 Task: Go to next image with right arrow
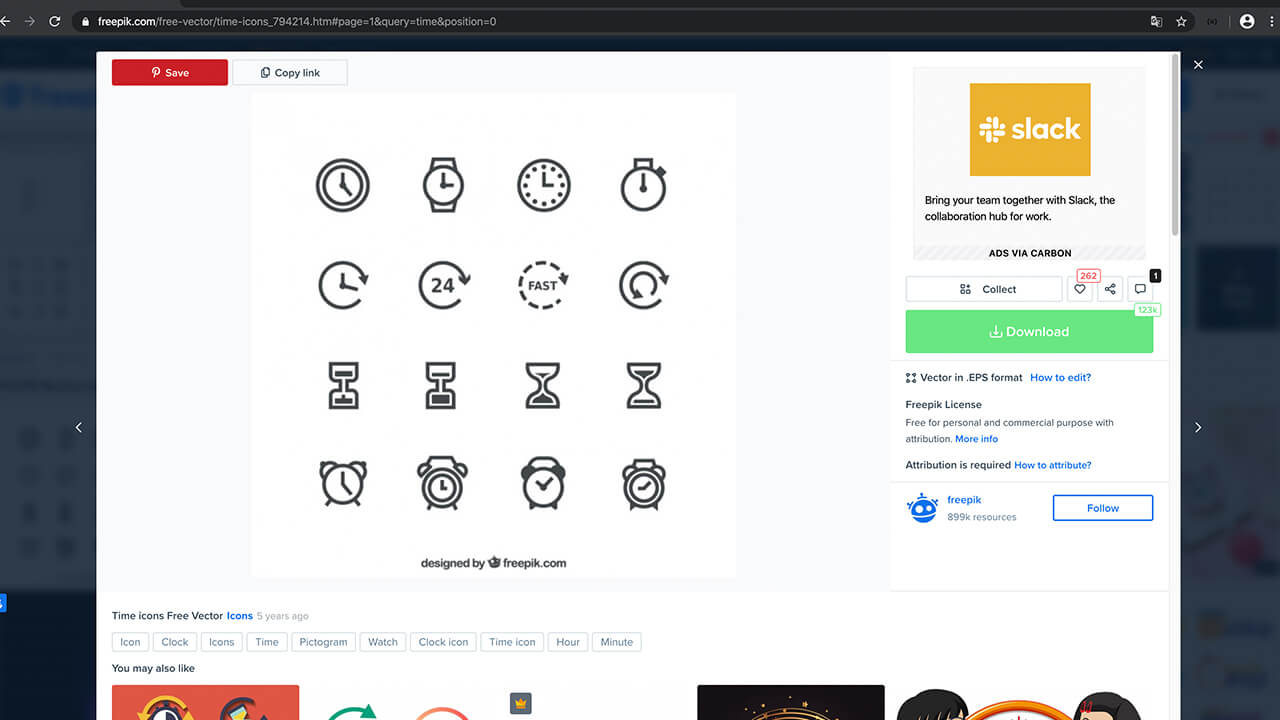pos(1198,427)
